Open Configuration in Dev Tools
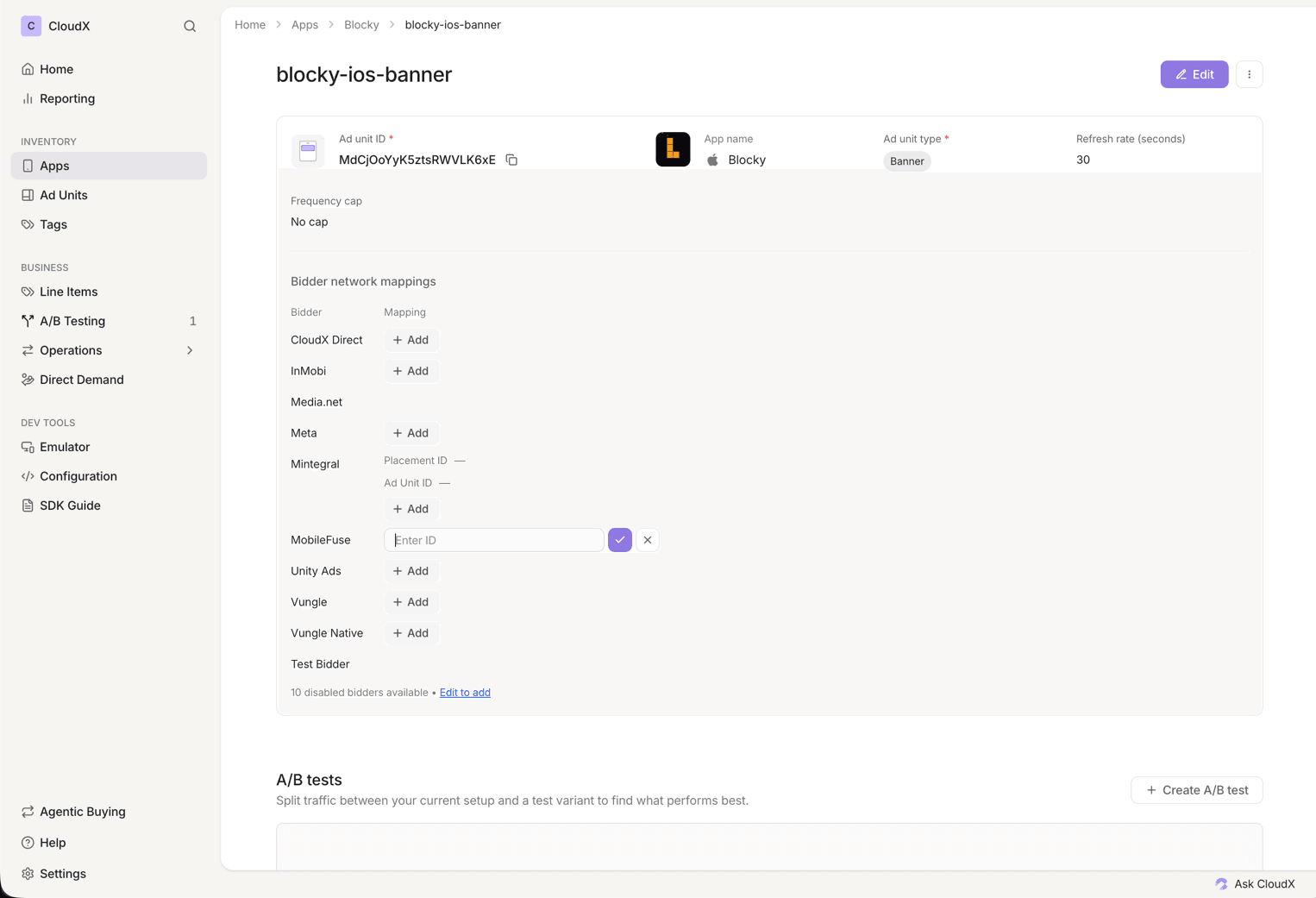 pyautogui.click(x=109, y=476)
